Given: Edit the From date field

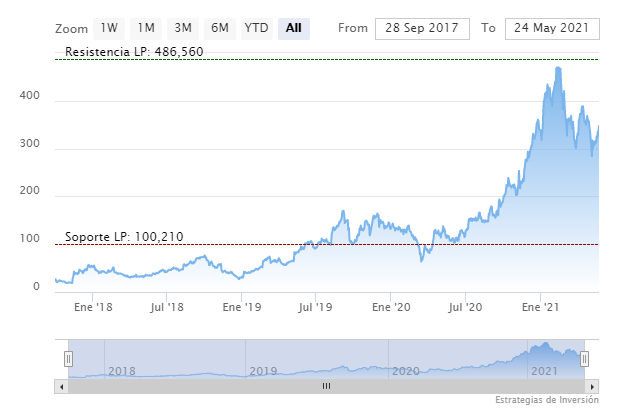Looking at the screenshot, I should click(x=422, y=28).
